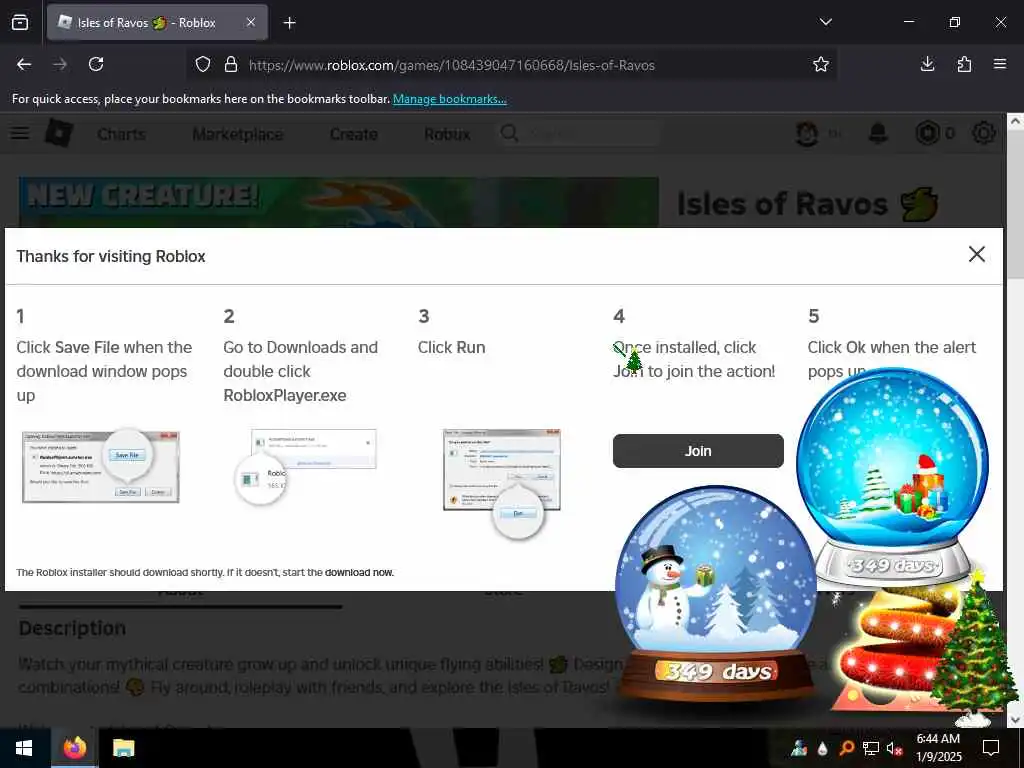
Task: Open the Robux balance icon
Action: [x=927, y=133]
